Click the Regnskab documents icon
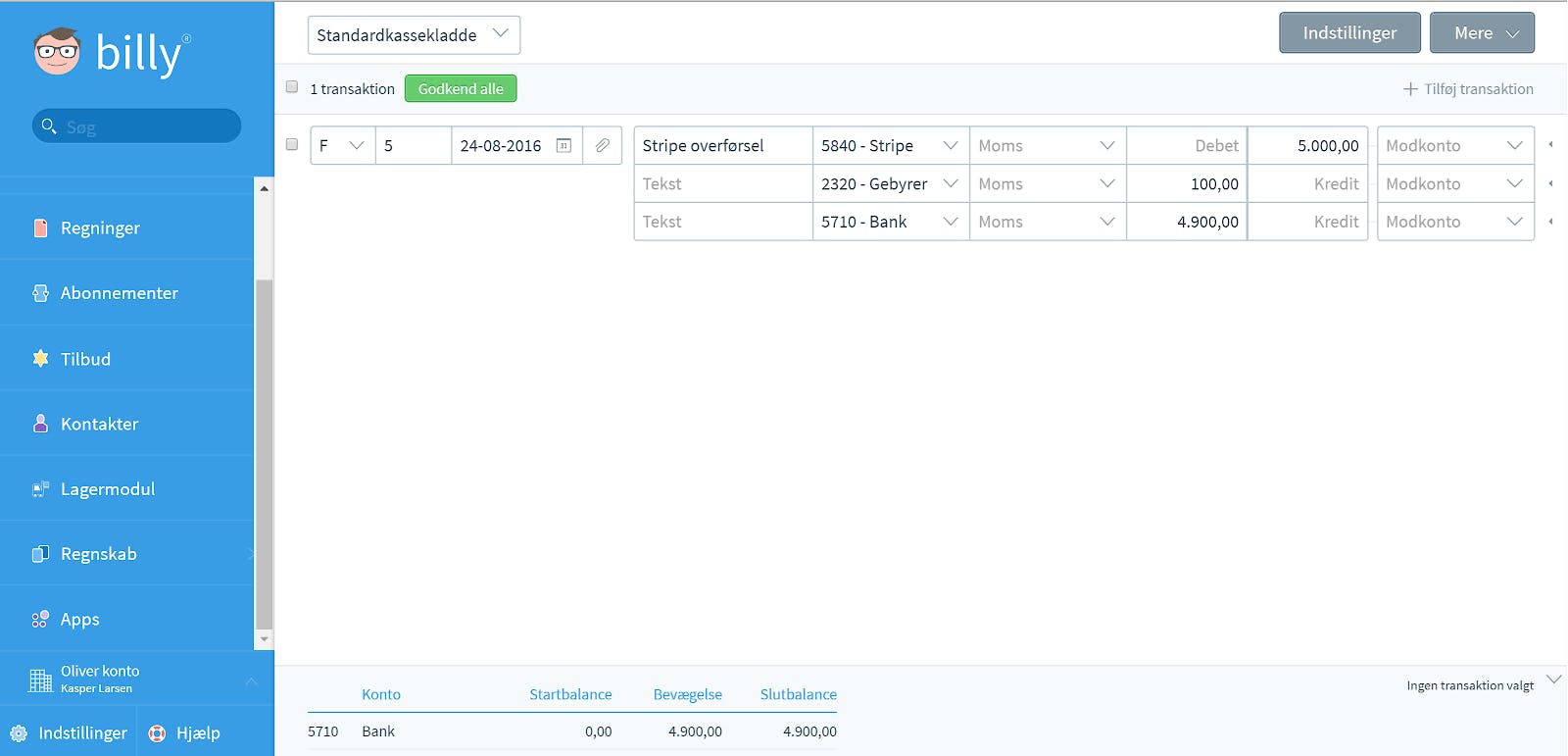 click(40, 554)
